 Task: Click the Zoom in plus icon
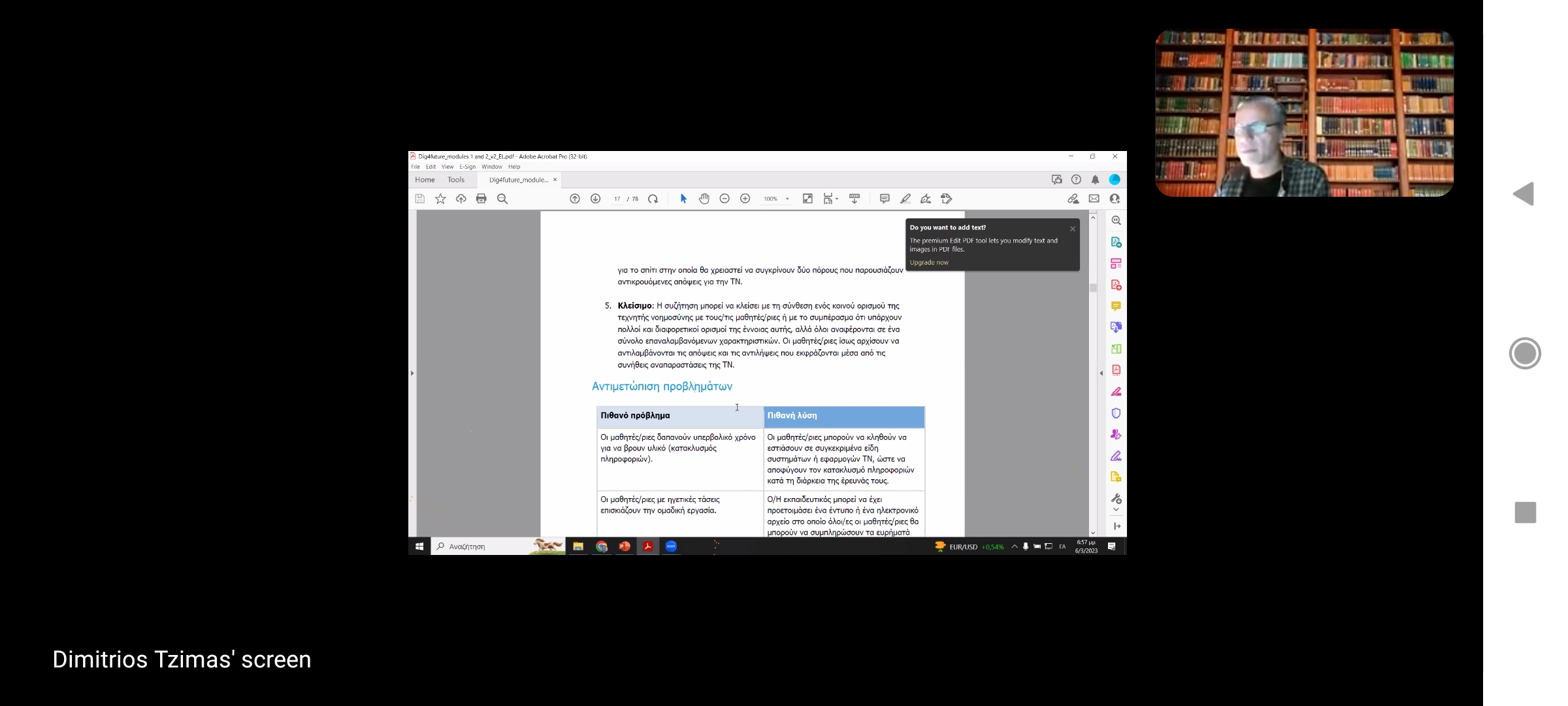745,199
